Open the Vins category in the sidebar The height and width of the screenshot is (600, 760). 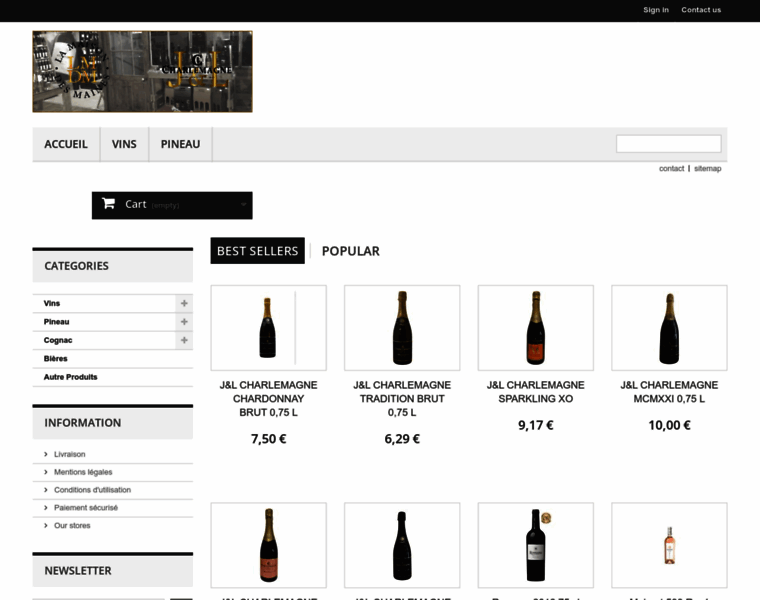click(52, 303)
